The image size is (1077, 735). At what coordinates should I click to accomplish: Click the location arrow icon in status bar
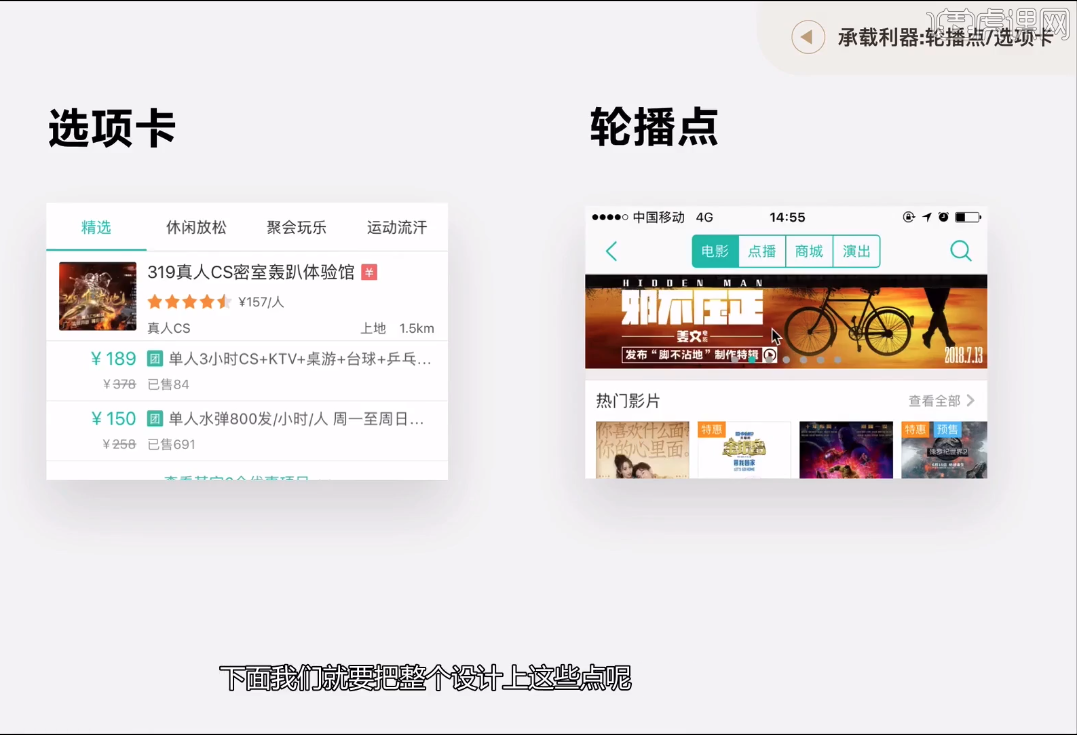[x=927, y=217]
